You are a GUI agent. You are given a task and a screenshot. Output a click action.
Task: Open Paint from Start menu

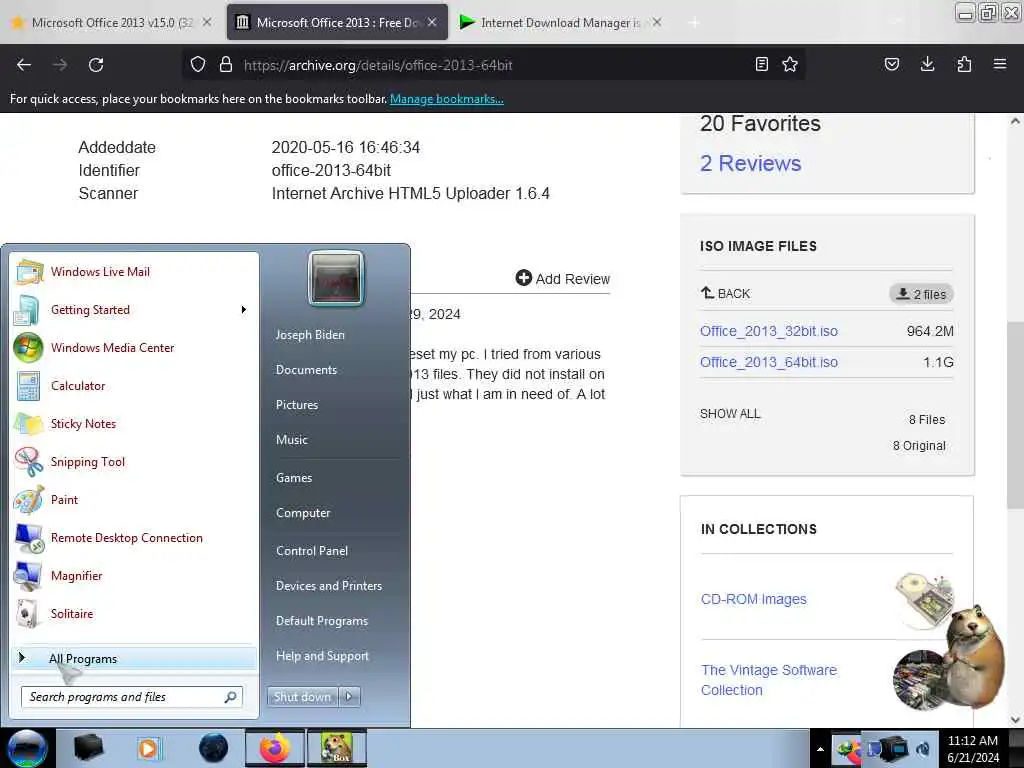pos(64,500)
